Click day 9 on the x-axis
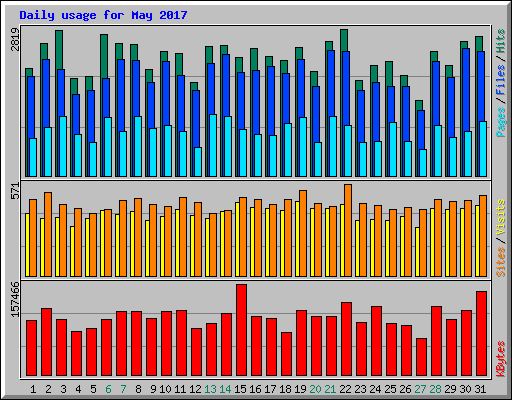The height and width of the screenshot is (400, 512). pyautogui.click(x=153, y=389)
